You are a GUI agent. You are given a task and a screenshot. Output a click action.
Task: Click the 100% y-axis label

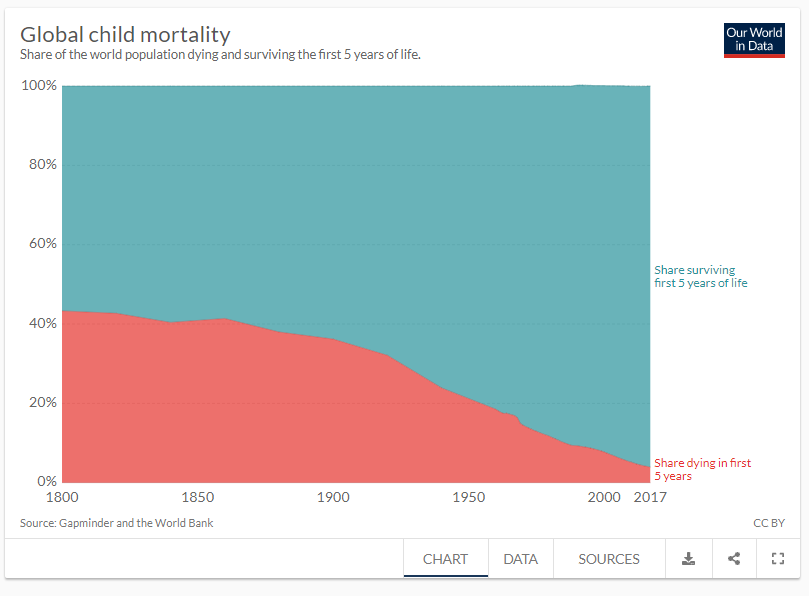click(38, 86)
